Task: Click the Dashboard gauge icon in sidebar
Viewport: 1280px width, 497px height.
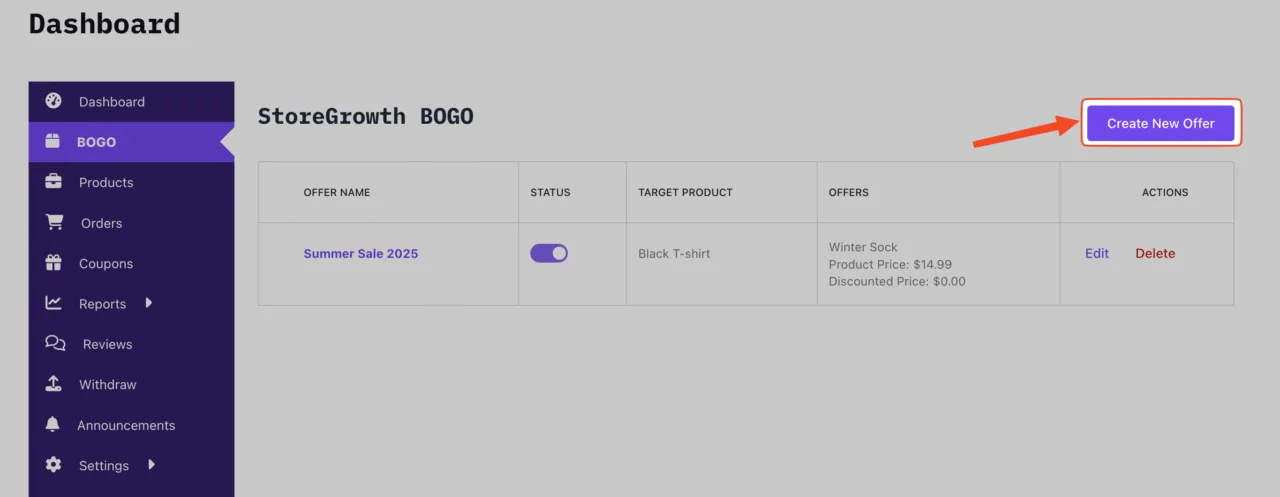Action: click(54, 101)
